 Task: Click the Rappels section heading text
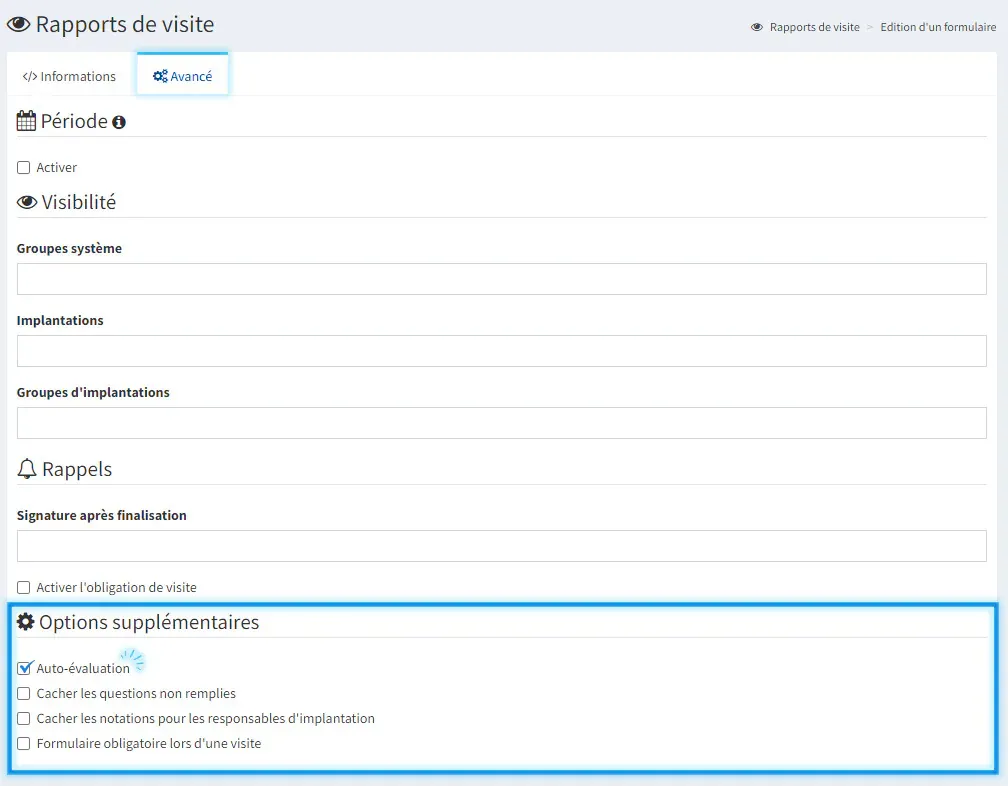[x=77, y=469]
